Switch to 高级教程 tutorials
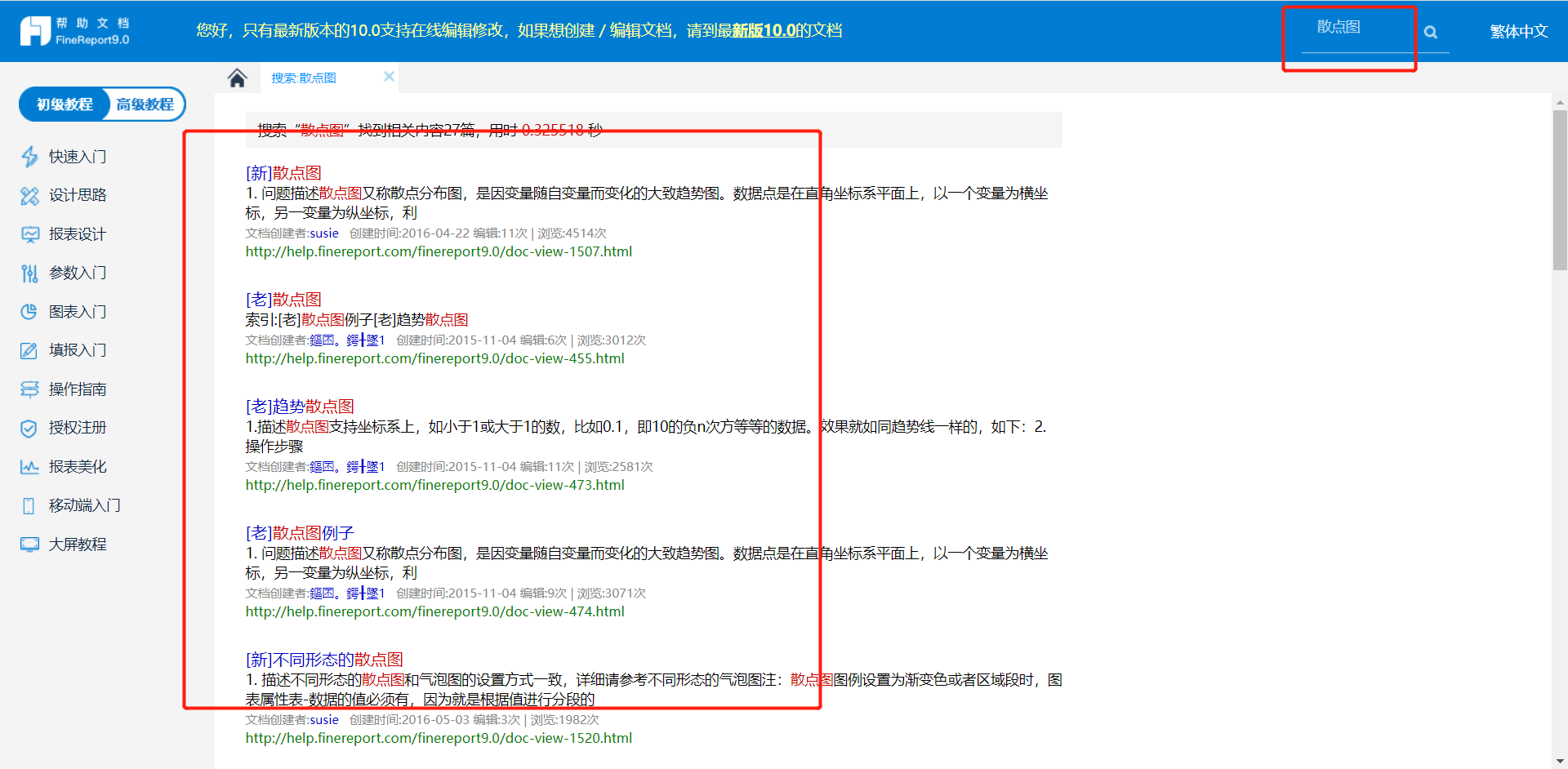Viewport: 1568px width, 769px height. pyautogui.click(x=145, y=104)
